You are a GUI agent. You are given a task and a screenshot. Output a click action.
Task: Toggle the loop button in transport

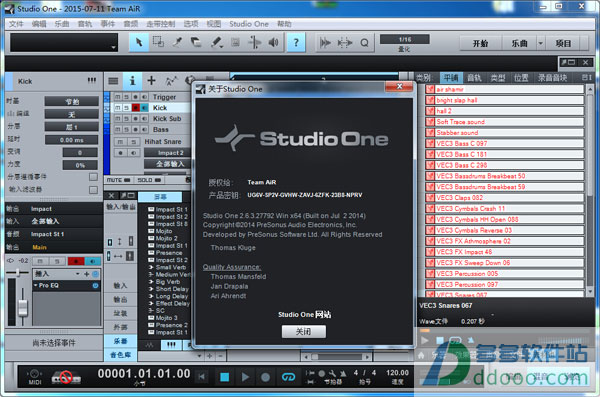point(288,377)
